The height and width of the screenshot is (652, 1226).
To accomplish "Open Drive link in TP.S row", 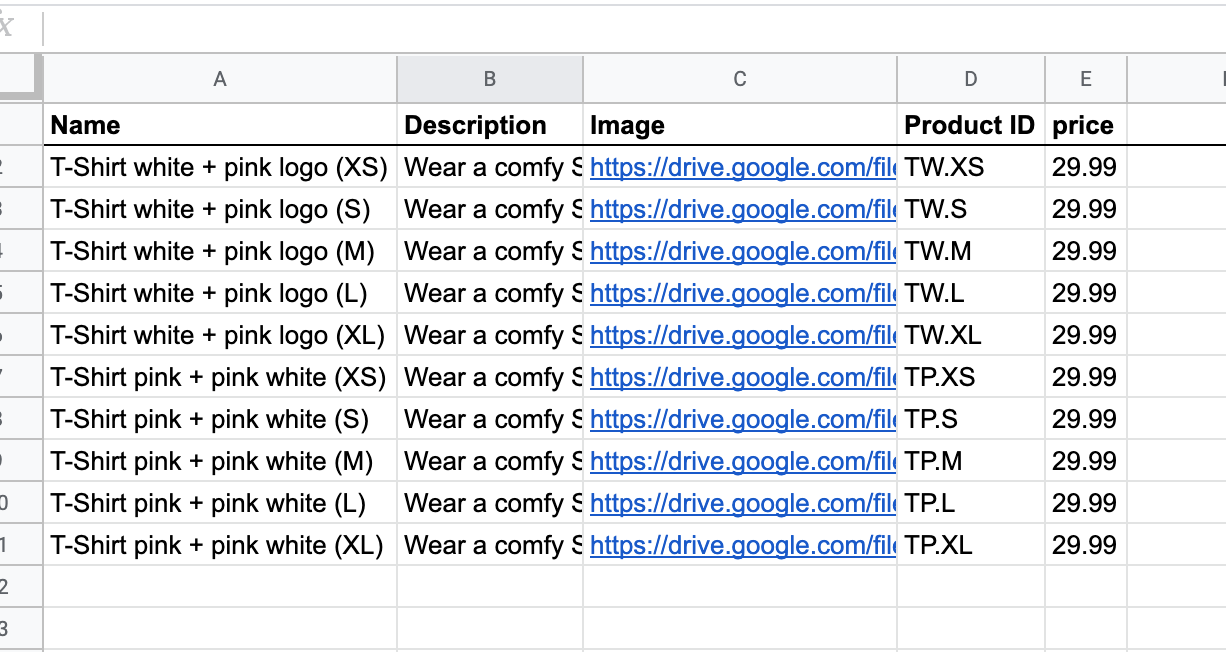I will point(742,420).
